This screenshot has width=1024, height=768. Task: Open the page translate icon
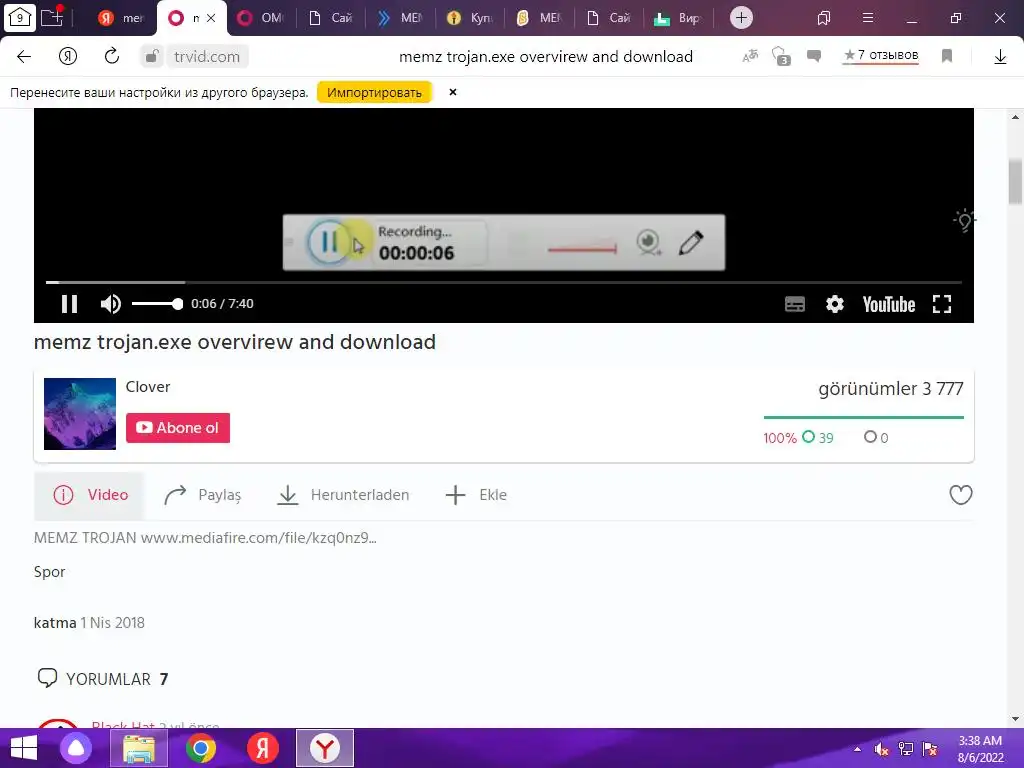click(750, 56)
